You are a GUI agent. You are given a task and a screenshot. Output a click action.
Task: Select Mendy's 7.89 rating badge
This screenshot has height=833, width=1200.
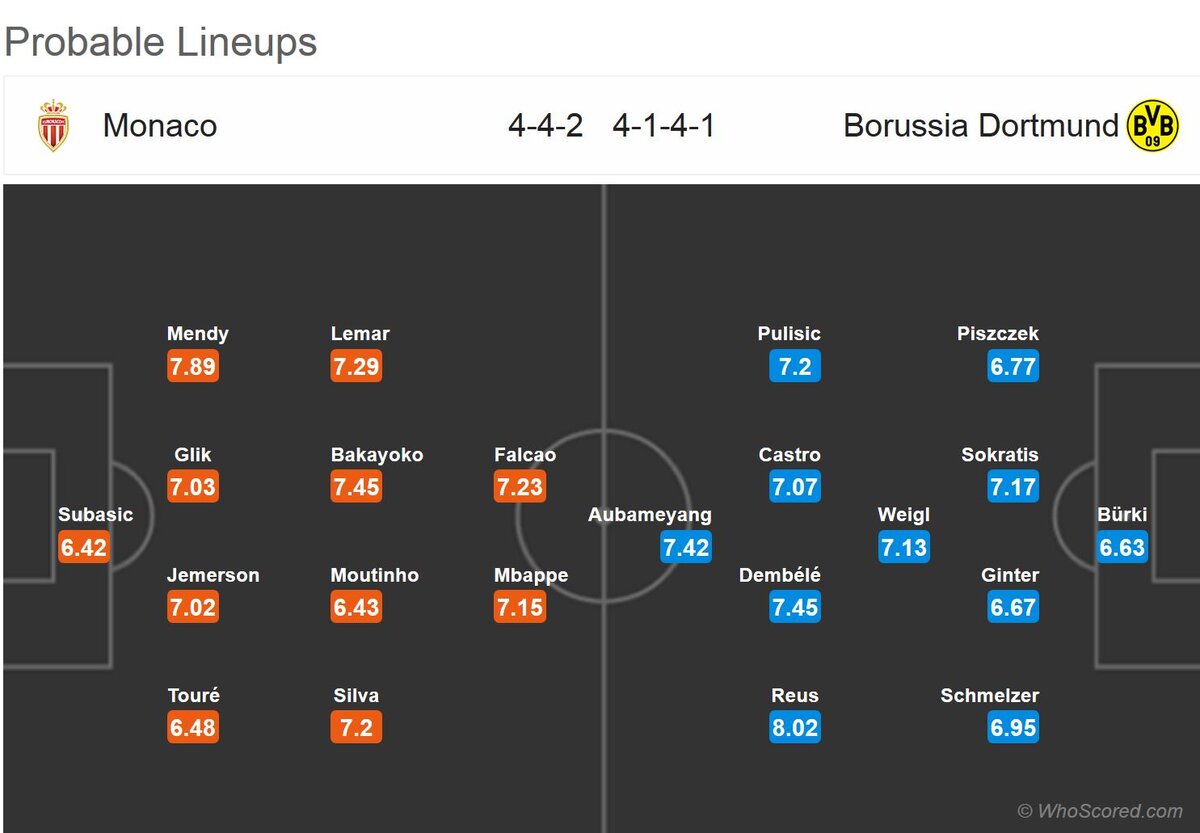tap(192, 366)
